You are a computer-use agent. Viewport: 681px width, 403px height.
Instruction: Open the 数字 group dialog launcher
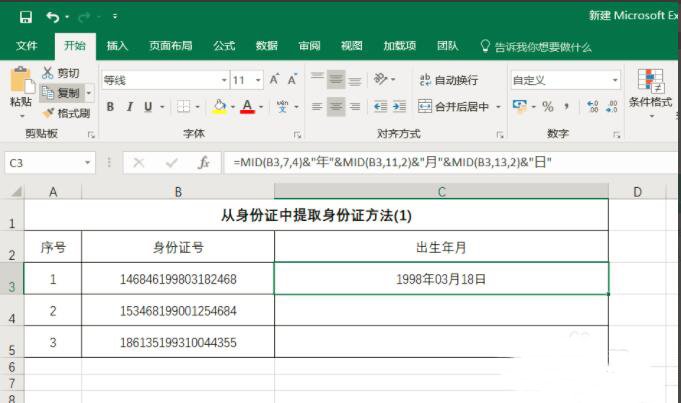coord(617,135)
